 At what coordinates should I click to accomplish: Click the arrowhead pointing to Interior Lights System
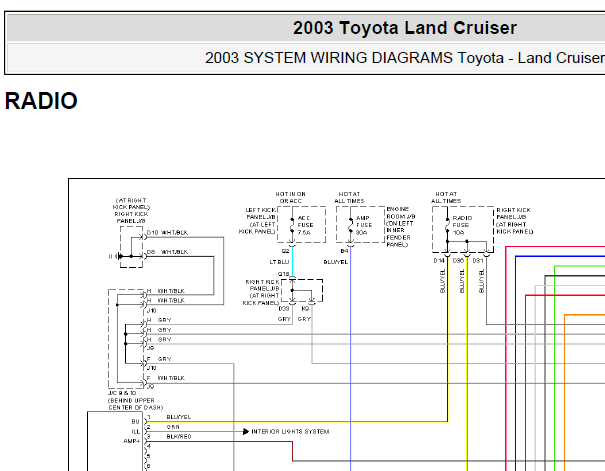(246, 432)
